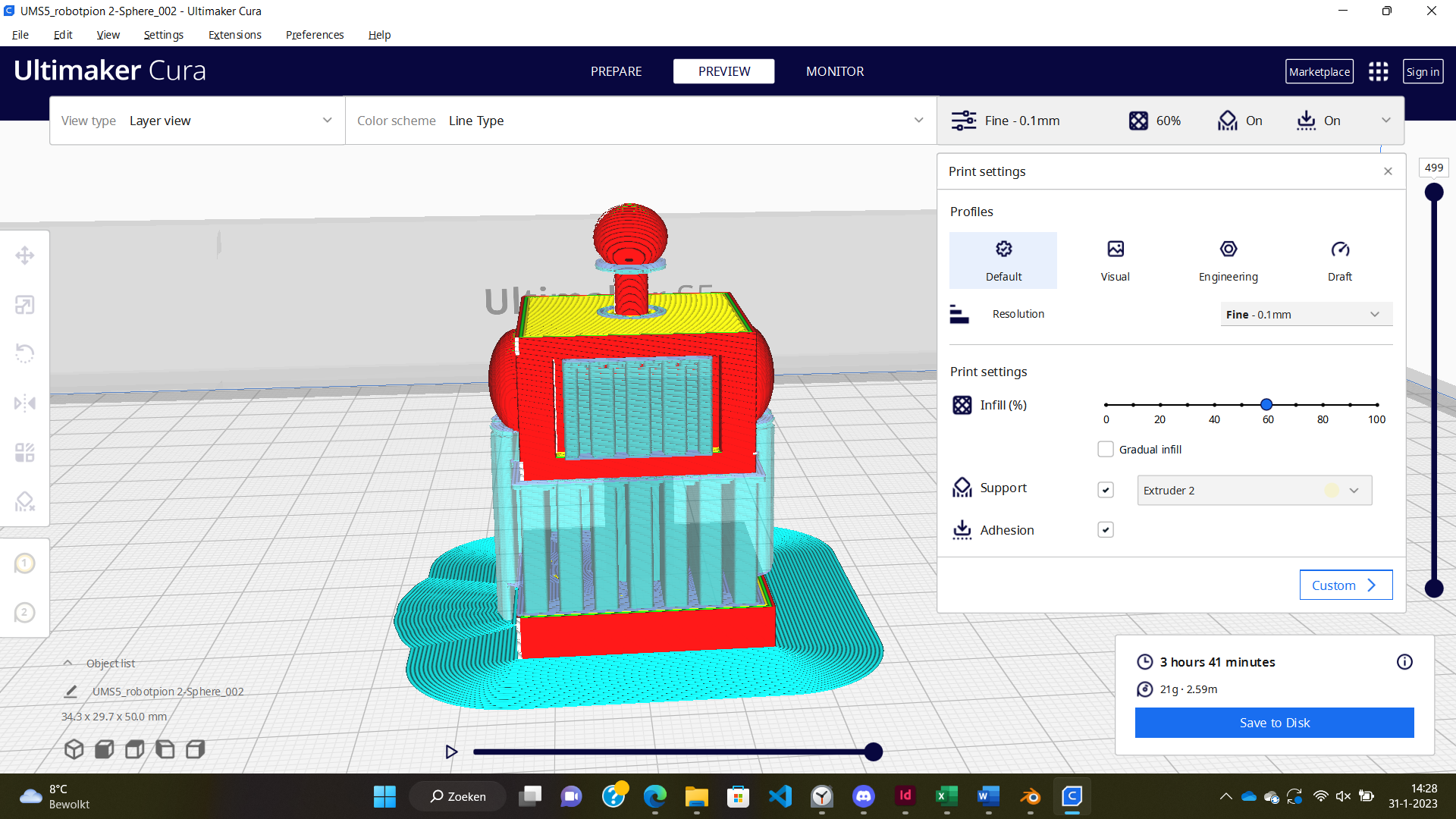Open the support Extruder 2 dropdown
This screenshot has width=1456, height=819.
coord(1254,491)
